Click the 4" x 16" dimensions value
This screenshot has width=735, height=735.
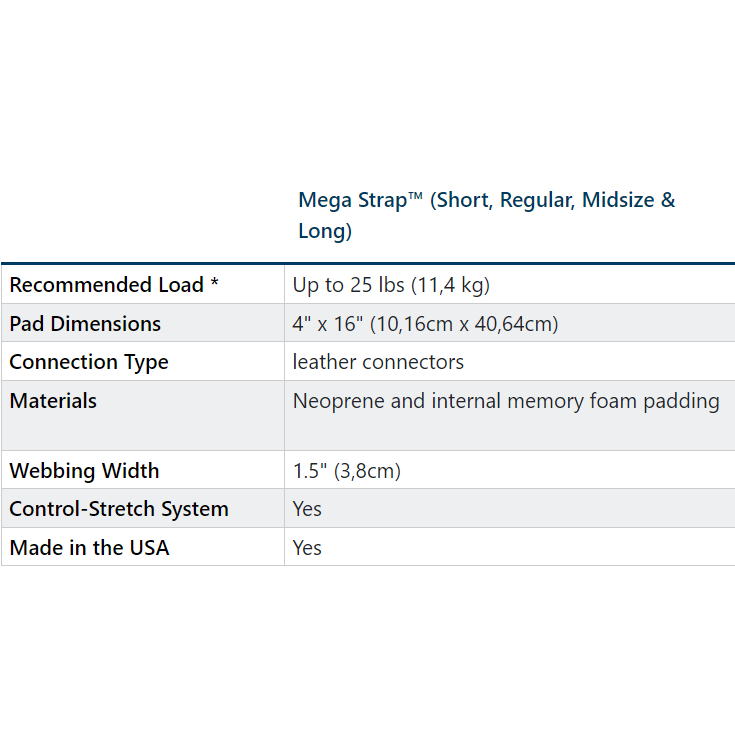[318, 324]
